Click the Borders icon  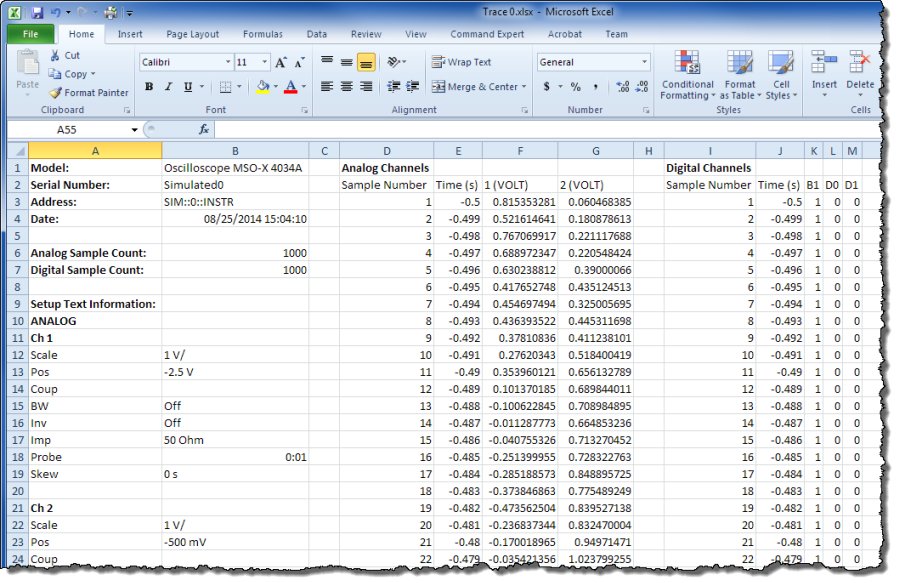(226, 86)
